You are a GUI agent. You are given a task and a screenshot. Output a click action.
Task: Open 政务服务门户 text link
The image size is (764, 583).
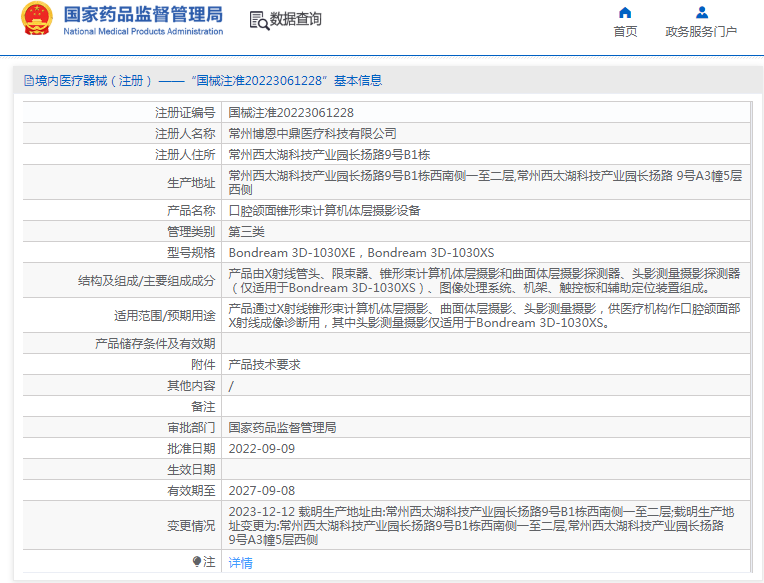701,32
